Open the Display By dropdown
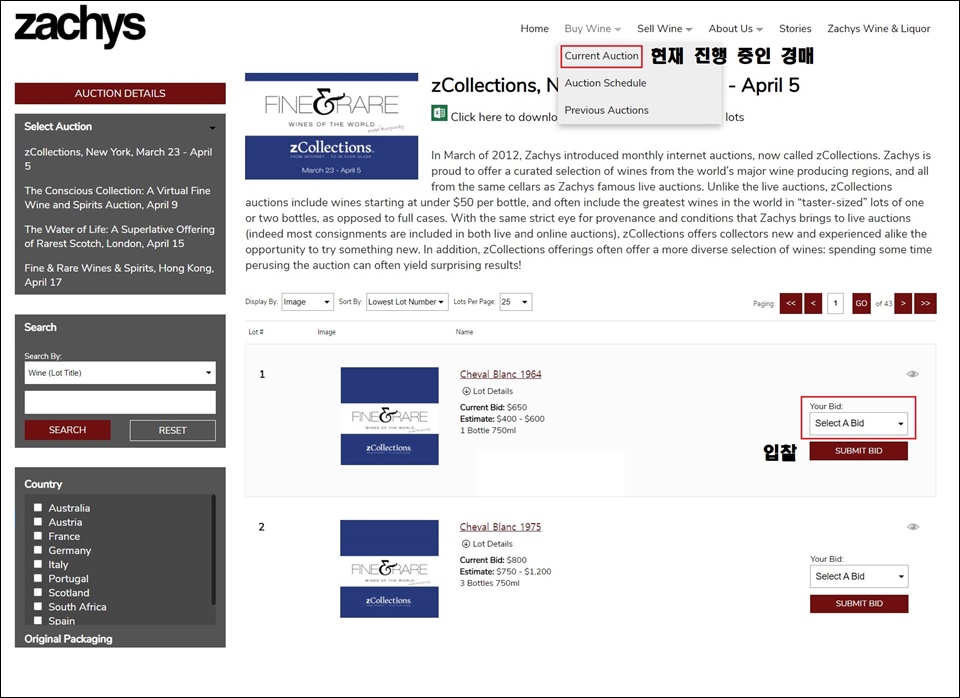 pos(307,302)
